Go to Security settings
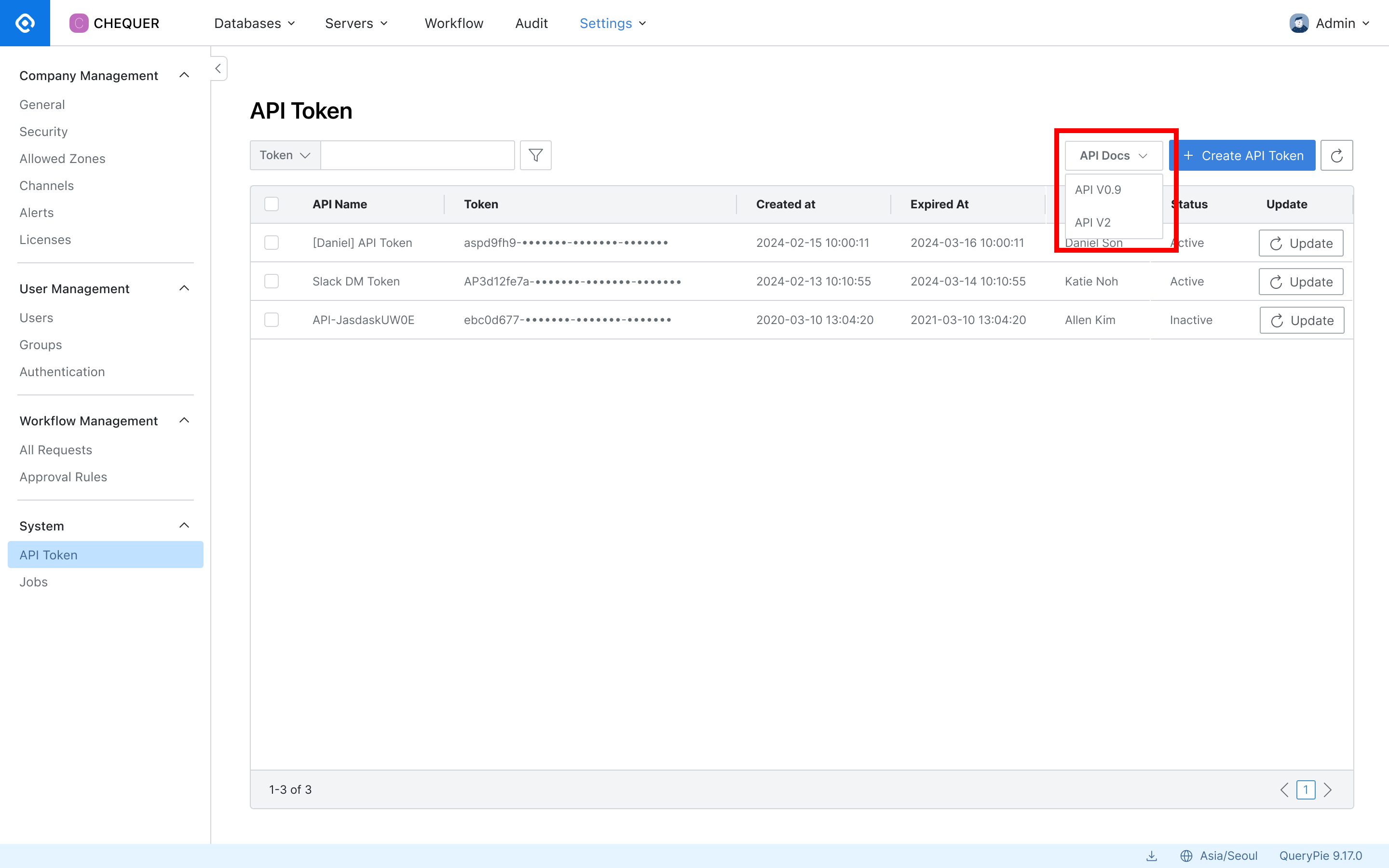The image size is (1389, 868). click(x=43, y=132)
